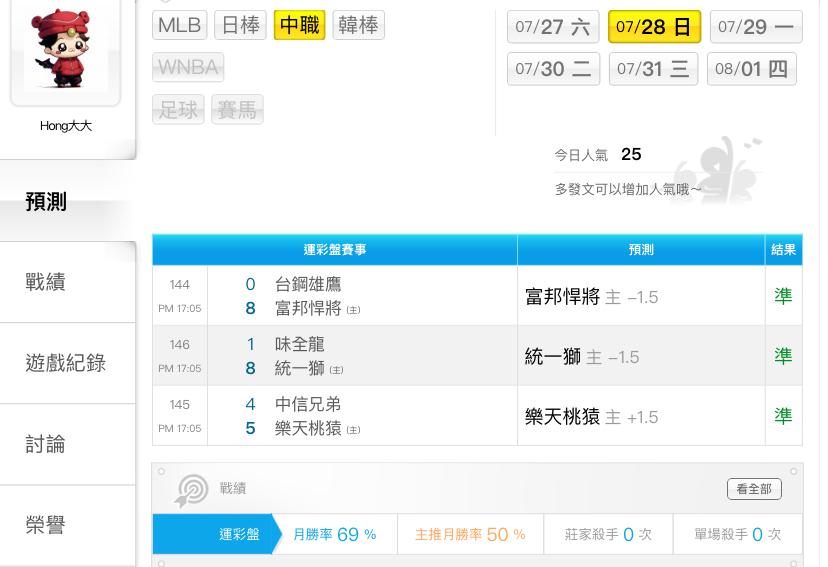Choose the 賽馬 category
This screenshot has height=567, width=828.
tap(237, 110)
